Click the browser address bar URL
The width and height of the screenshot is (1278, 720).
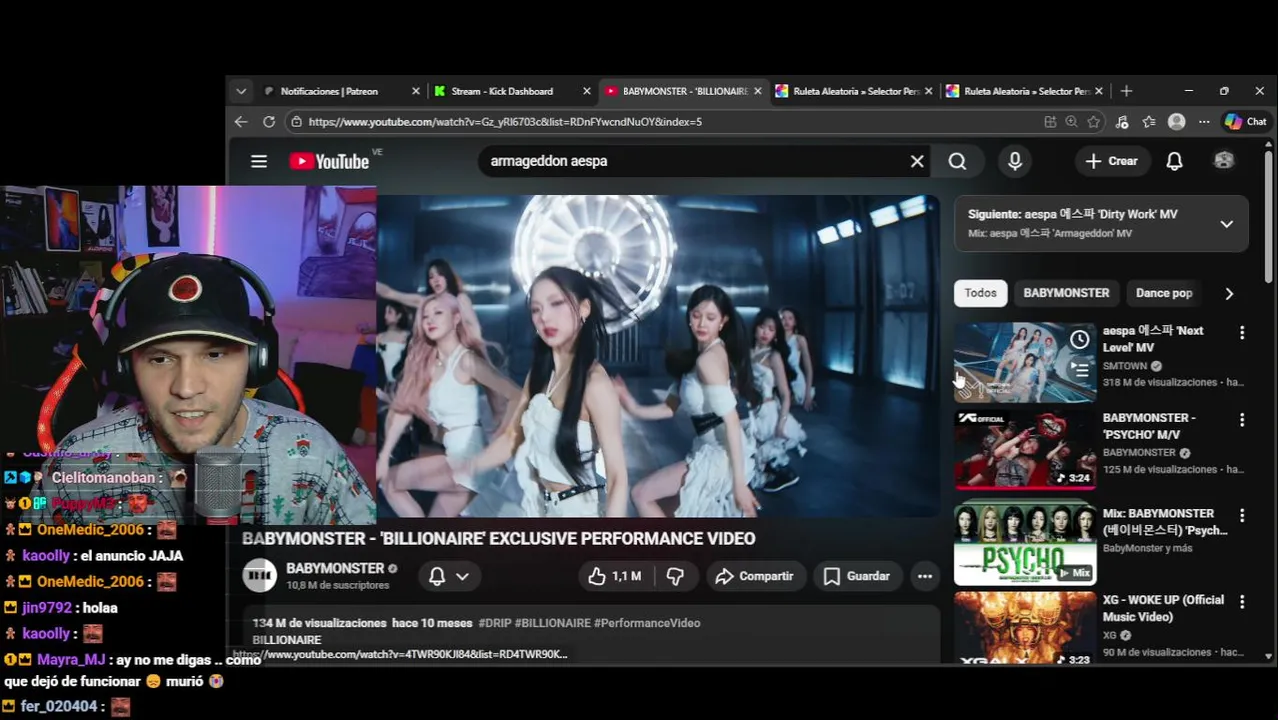(505, 122)
